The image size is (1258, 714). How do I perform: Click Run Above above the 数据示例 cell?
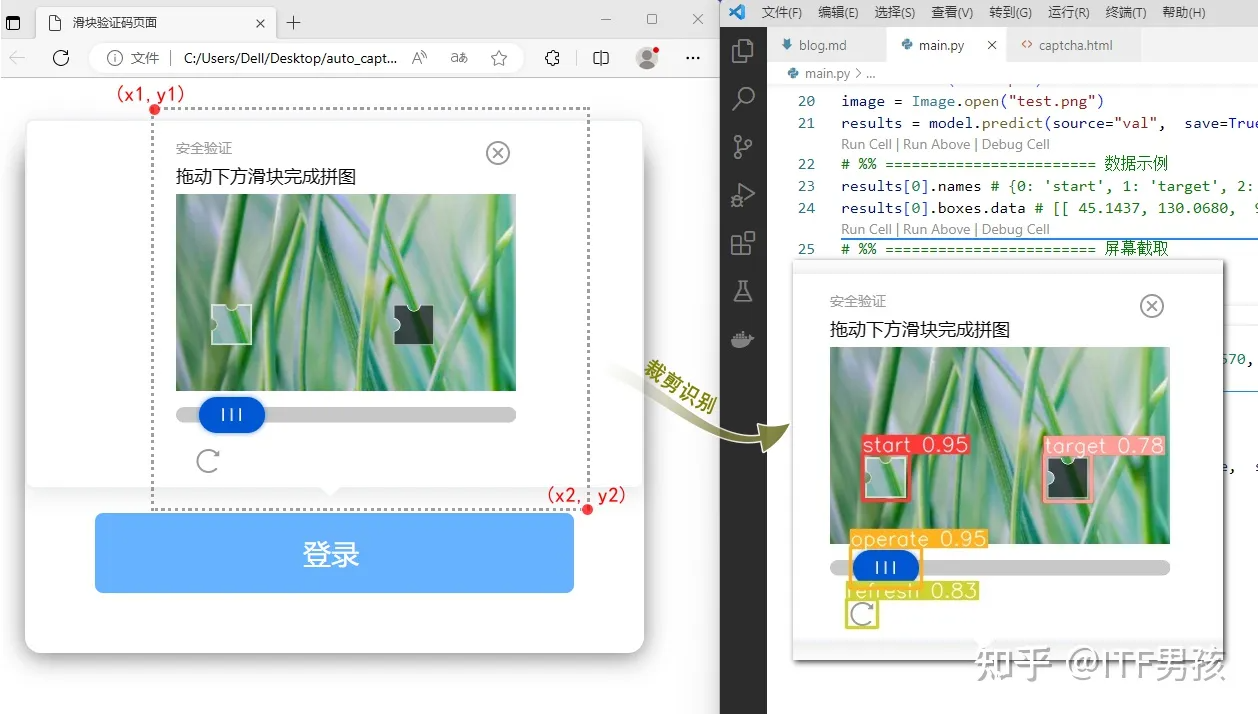pyautogui.click(x=936, y=144)
